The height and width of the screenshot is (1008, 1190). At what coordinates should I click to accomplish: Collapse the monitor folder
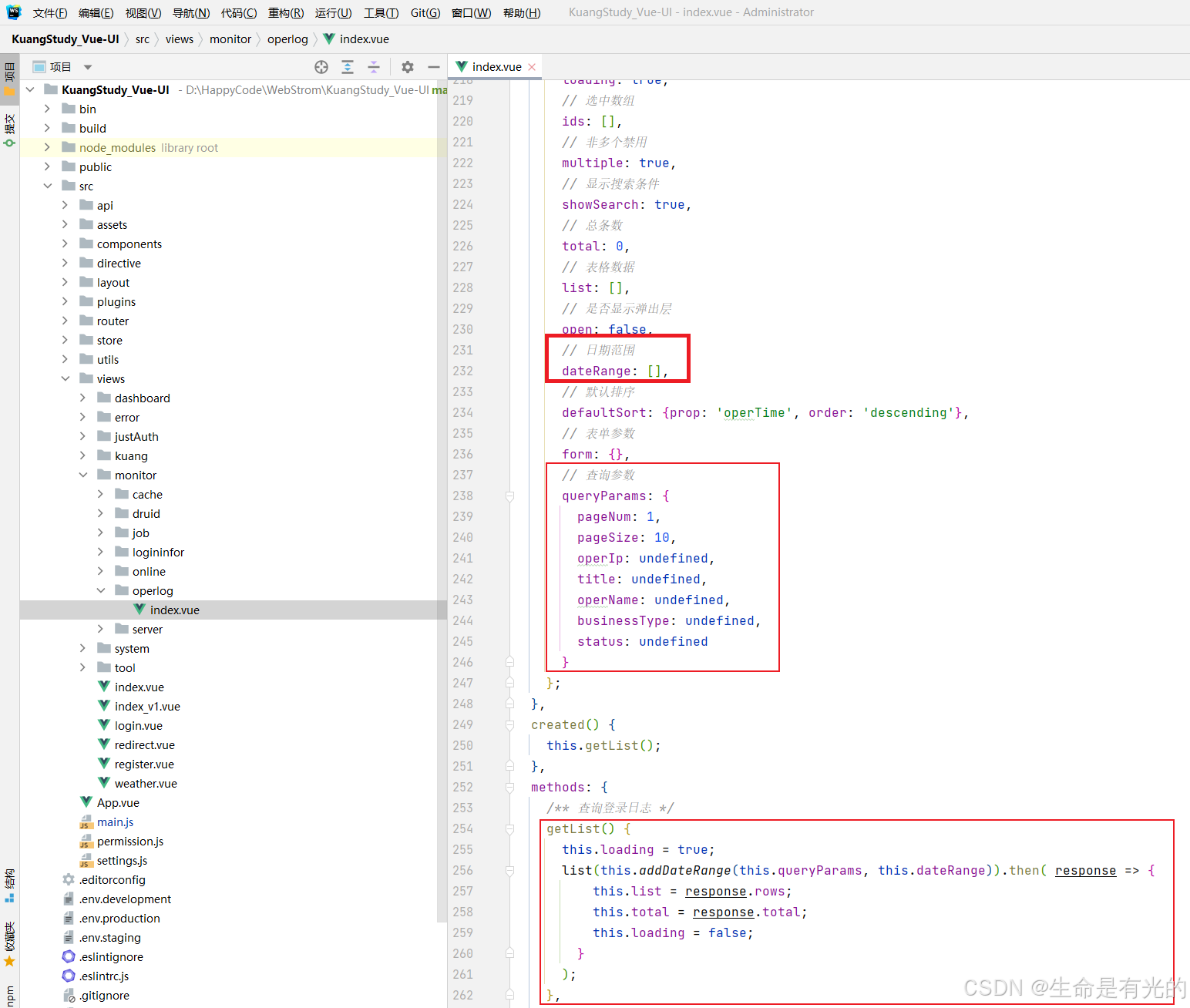pyautogui.click(x=82, y=475)
